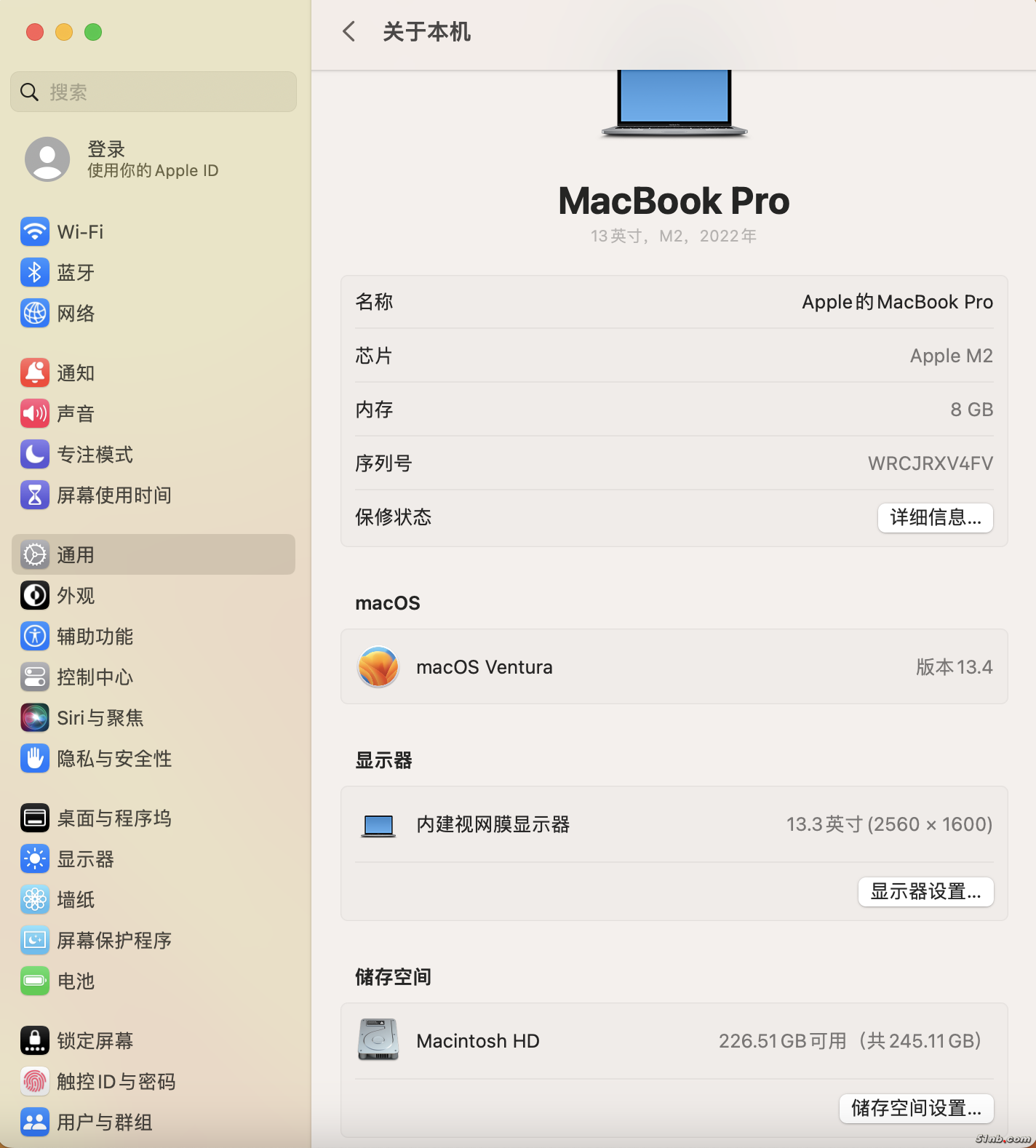Open Wi-Fi settings icon in sidebar
Viewport: 1036px width, 1148px height.
35,232
